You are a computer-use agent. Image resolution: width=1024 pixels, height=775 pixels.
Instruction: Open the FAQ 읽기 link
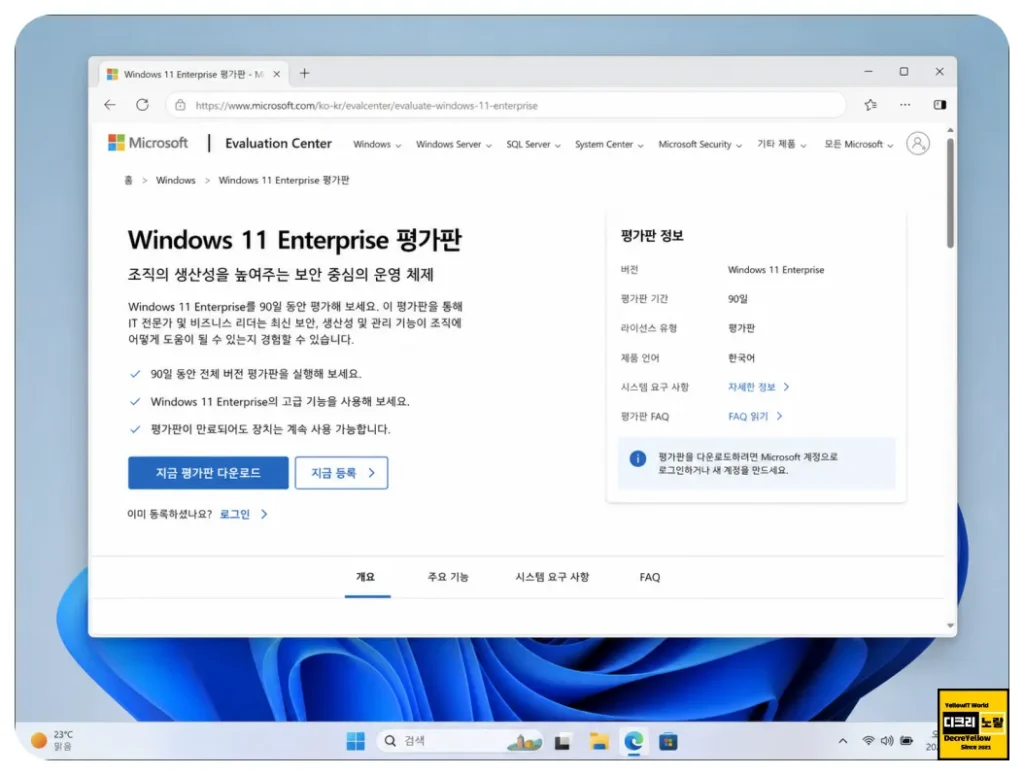pos(755,417)
